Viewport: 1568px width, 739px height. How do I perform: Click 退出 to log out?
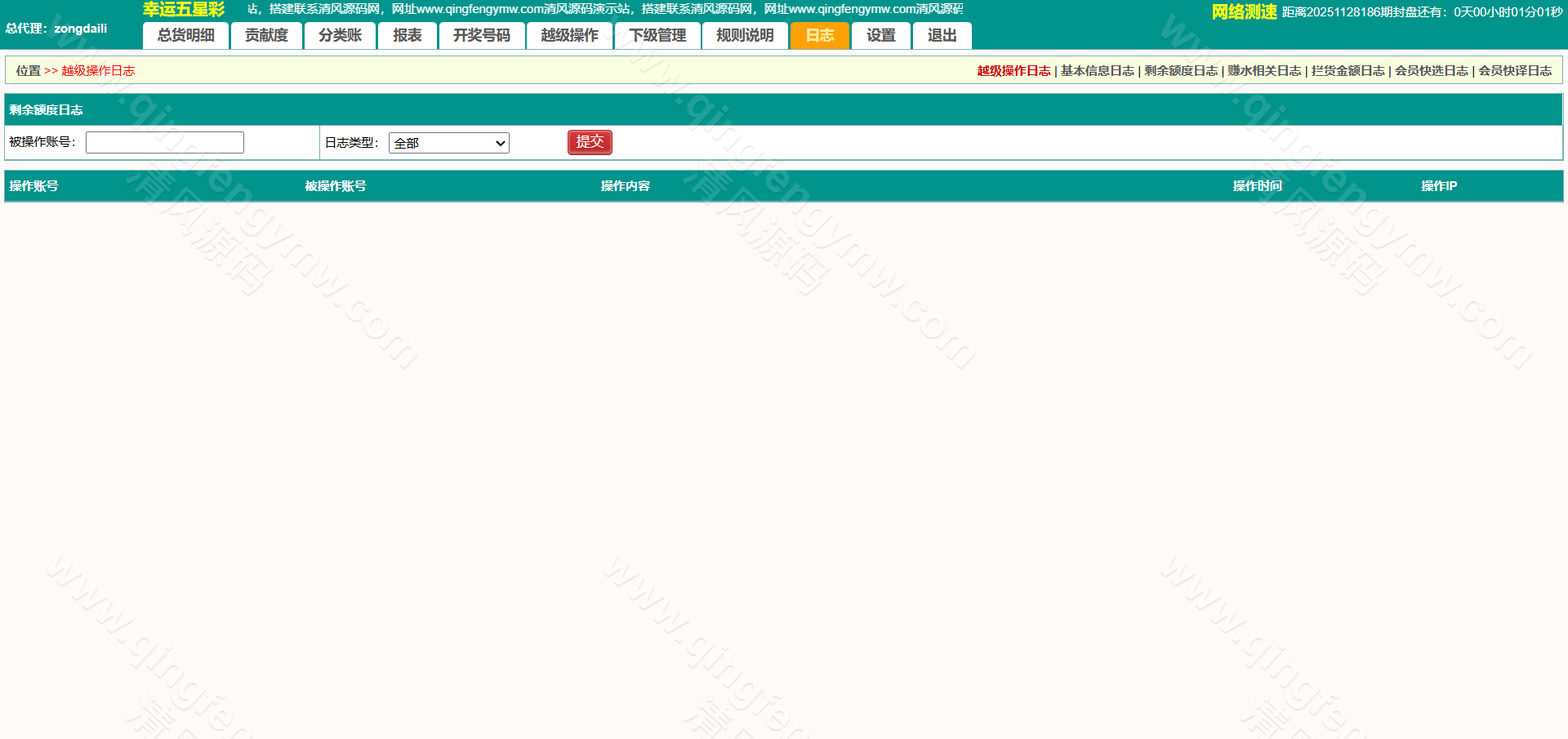942,35
